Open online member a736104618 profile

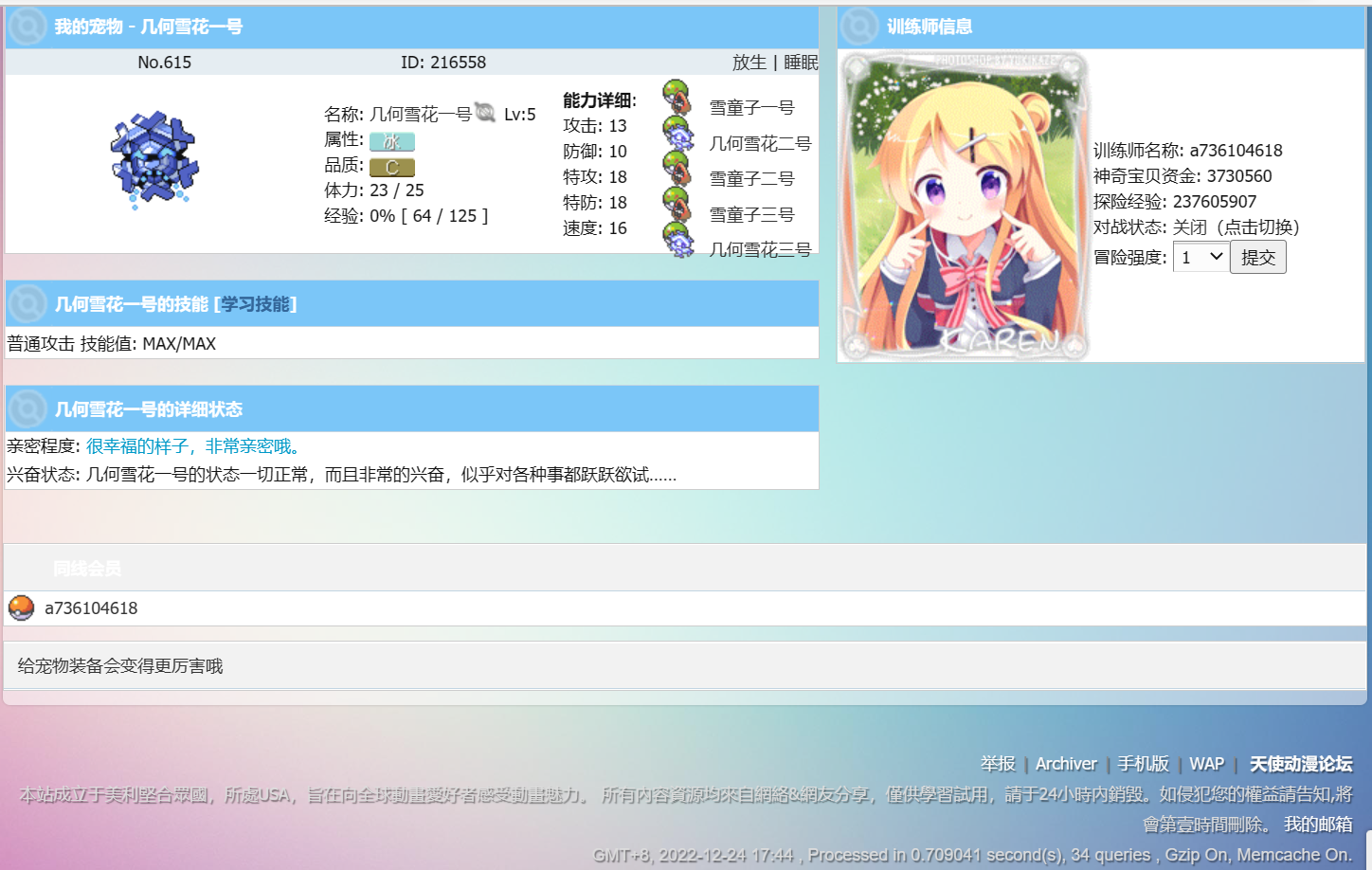point(91,607)
